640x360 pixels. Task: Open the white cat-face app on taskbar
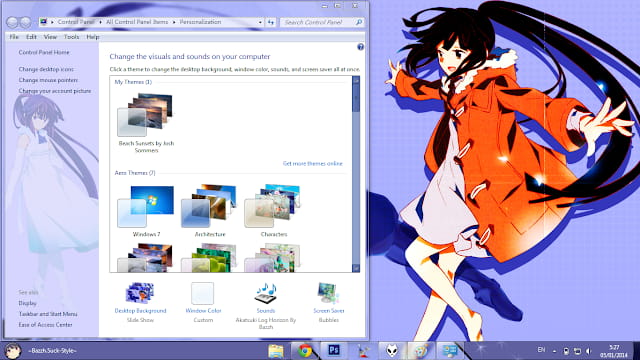pos(392,351)
